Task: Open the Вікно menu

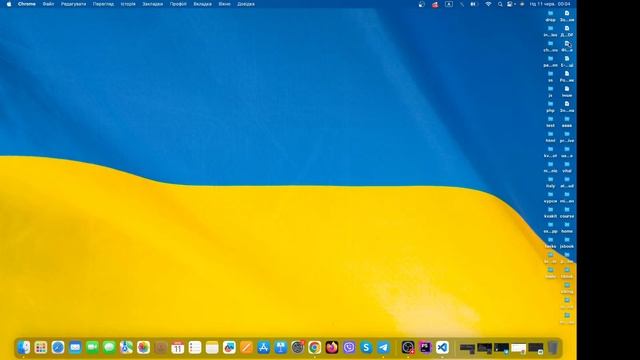Action: (224, 4)
